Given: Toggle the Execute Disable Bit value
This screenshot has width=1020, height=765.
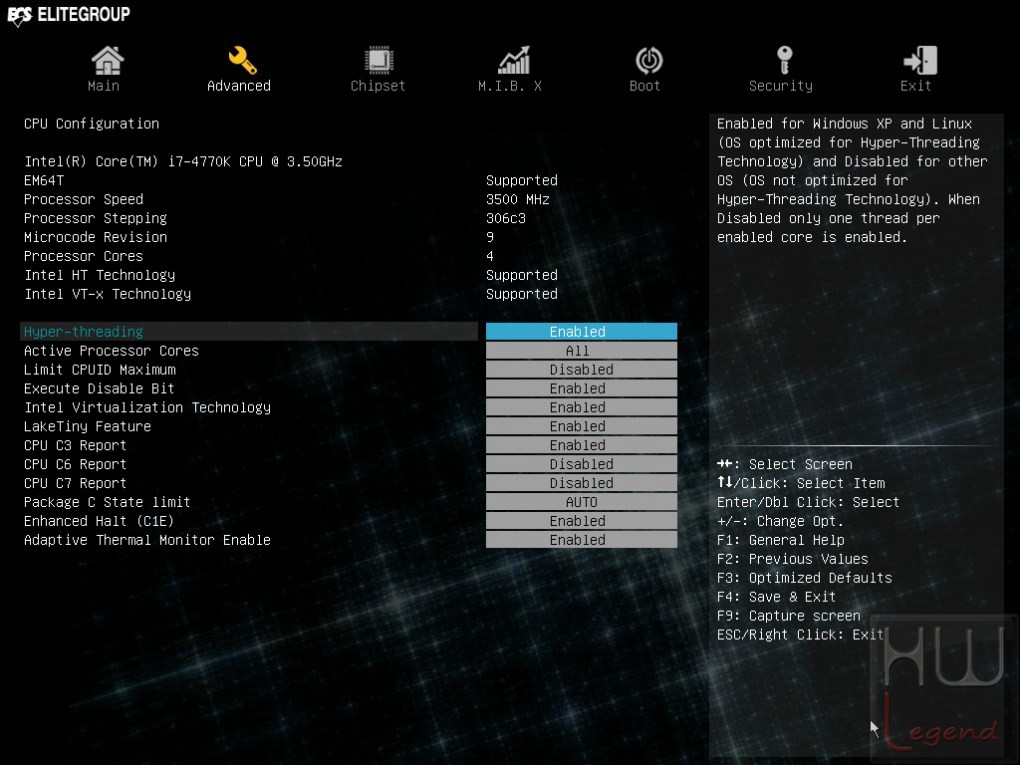Looking at the screenshot, I should tap(581, 388).
